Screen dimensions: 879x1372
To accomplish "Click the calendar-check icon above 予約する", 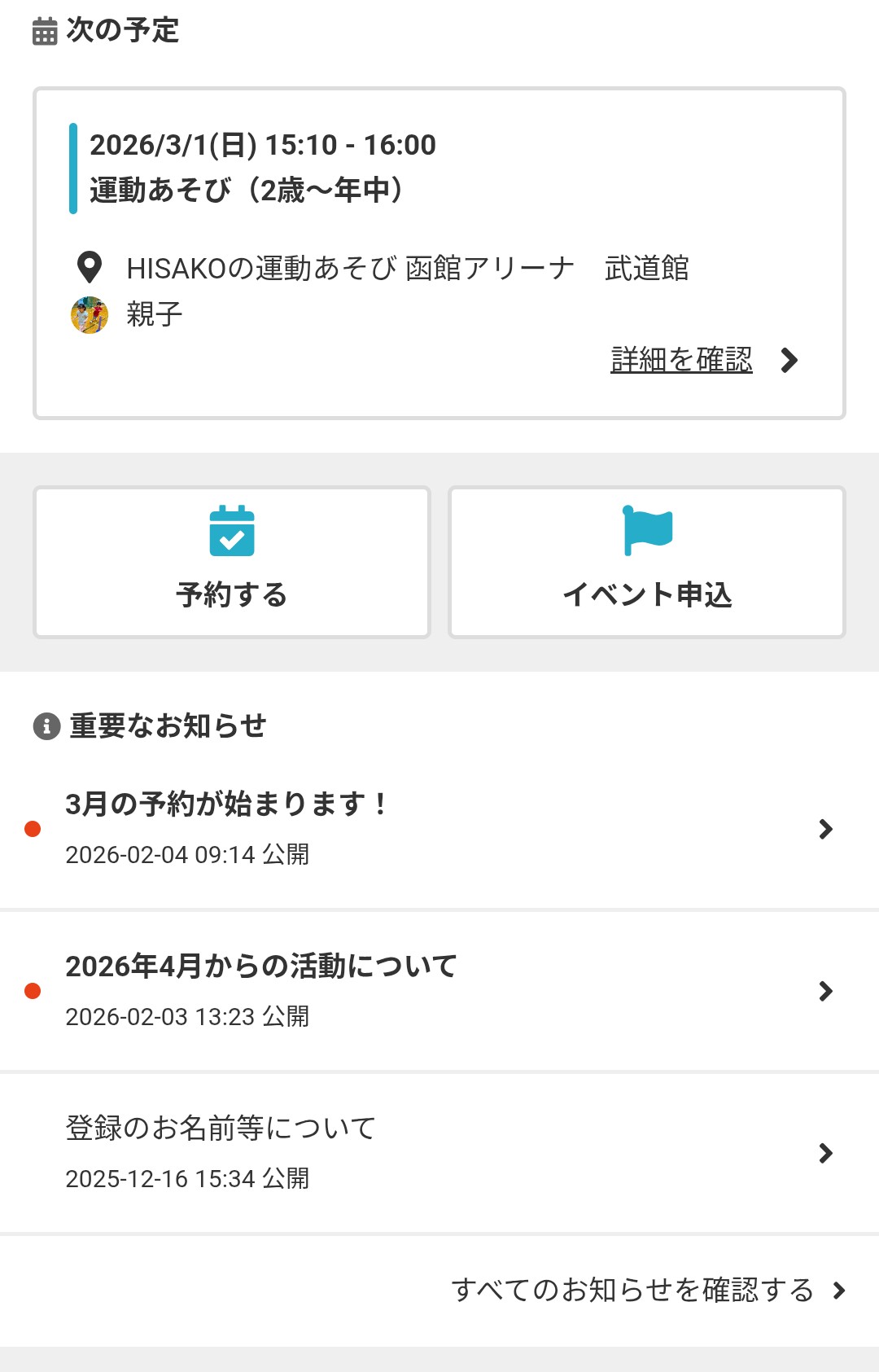I will 232,531.
